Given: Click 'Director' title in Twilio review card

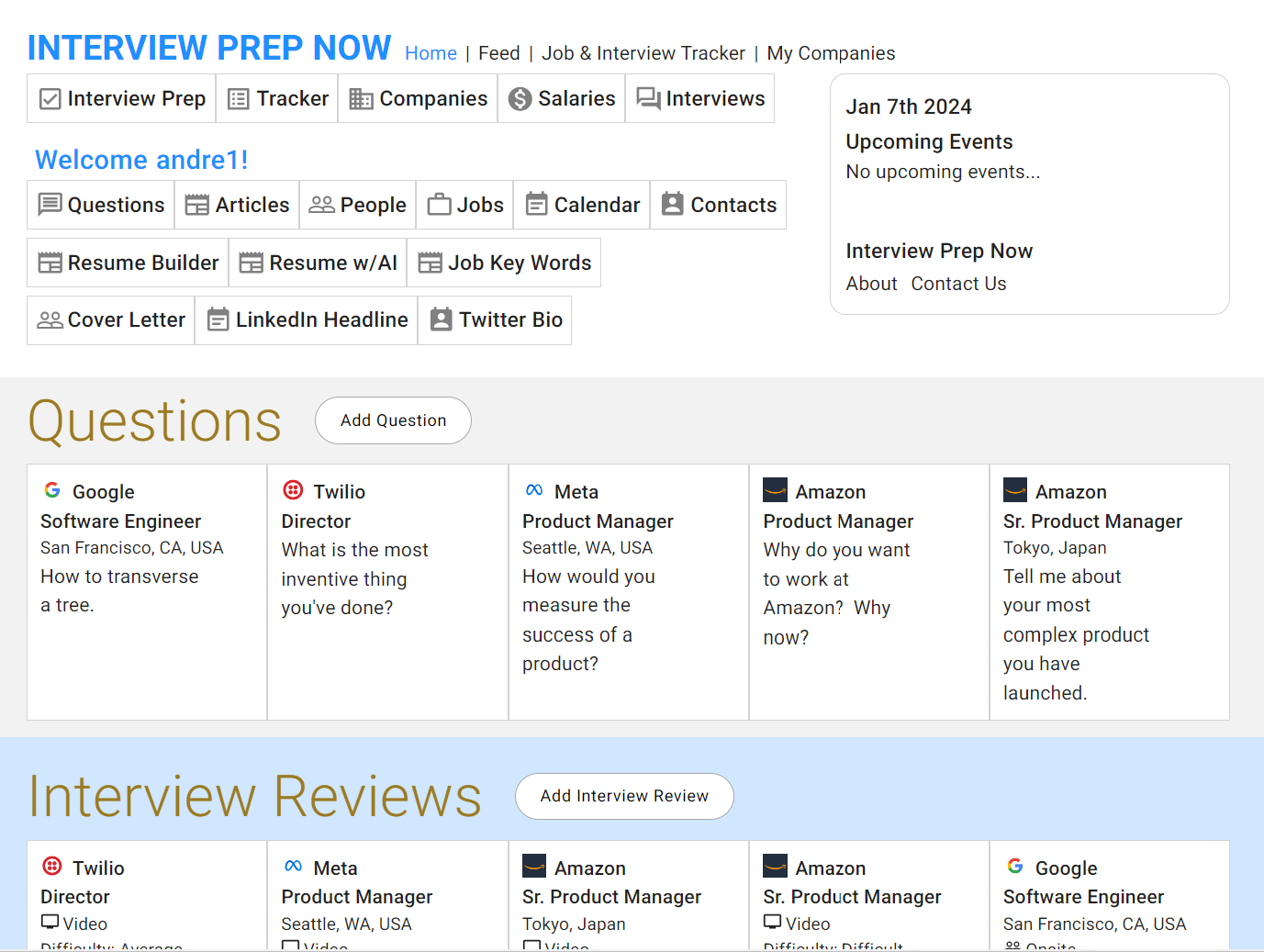Looking at the screenshot, I should 75,897.
